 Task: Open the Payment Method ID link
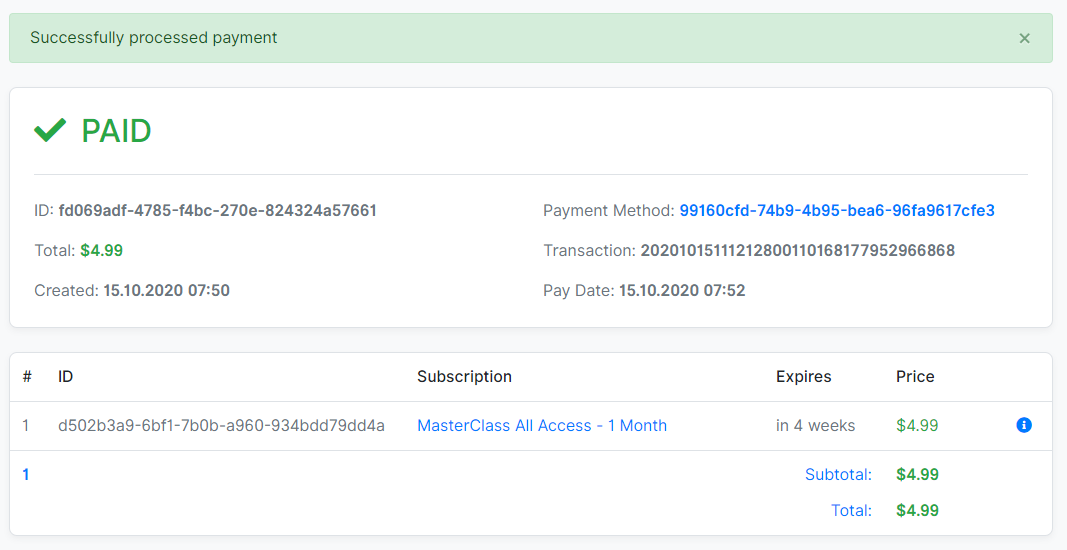[836, 211]
